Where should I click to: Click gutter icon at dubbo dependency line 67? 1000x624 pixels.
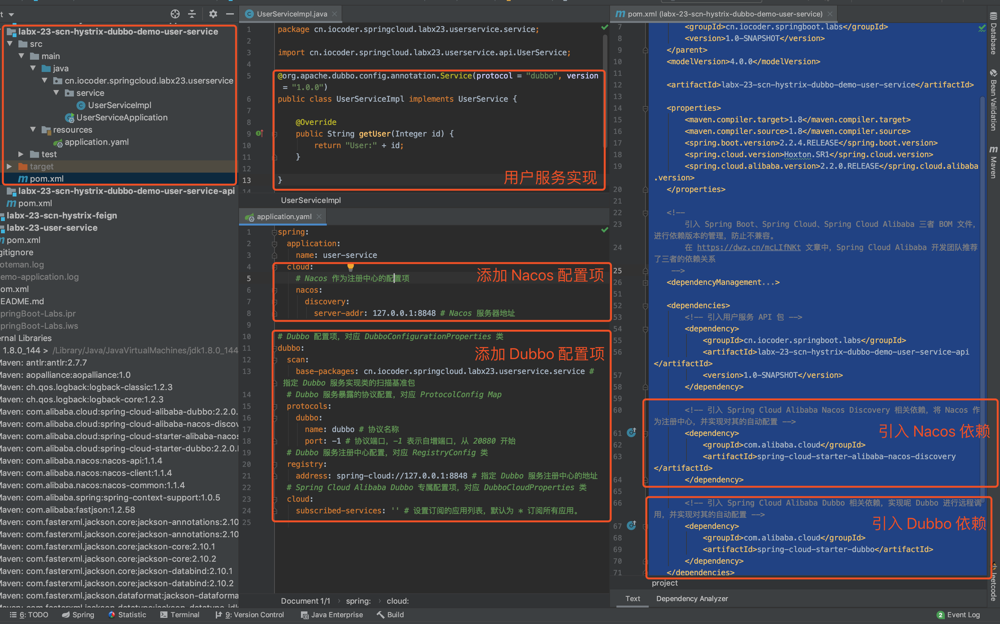pyautogui.click(x=631, y=526)
